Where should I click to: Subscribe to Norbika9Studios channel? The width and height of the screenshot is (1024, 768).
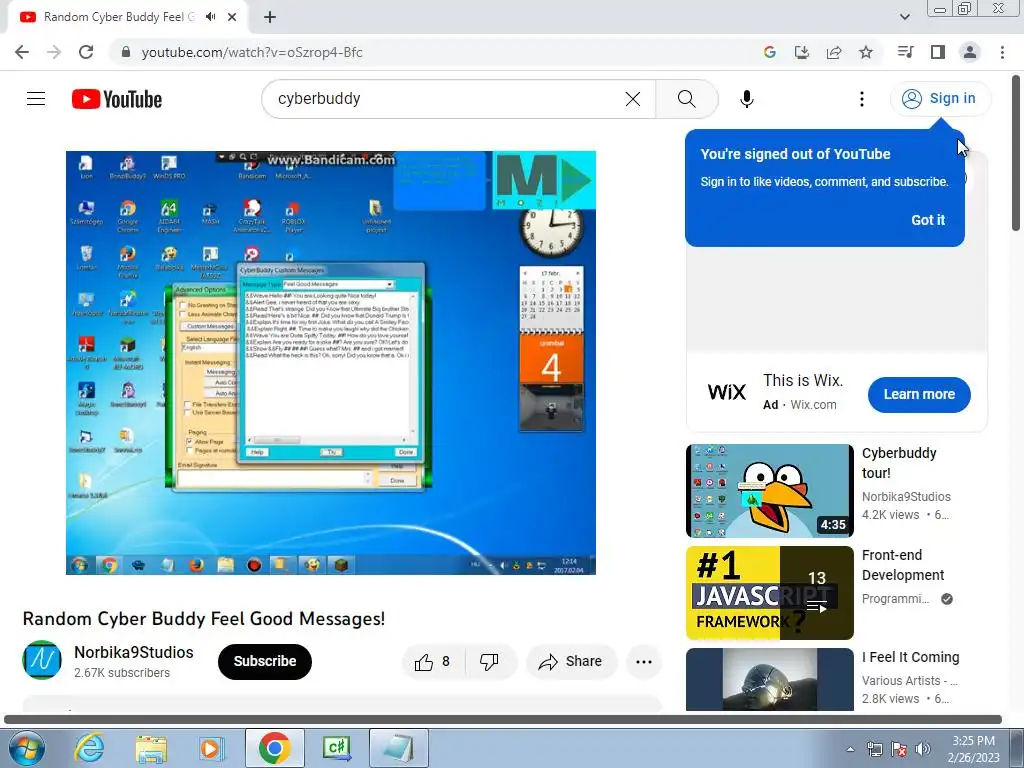coord(264,662)
